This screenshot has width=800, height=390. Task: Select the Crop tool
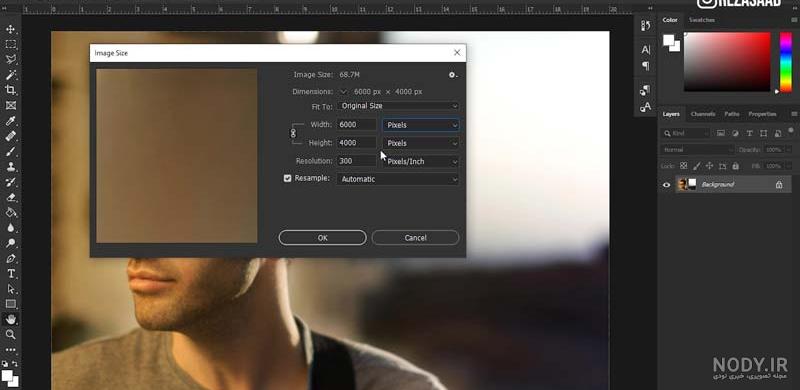(x=11, y=90)
